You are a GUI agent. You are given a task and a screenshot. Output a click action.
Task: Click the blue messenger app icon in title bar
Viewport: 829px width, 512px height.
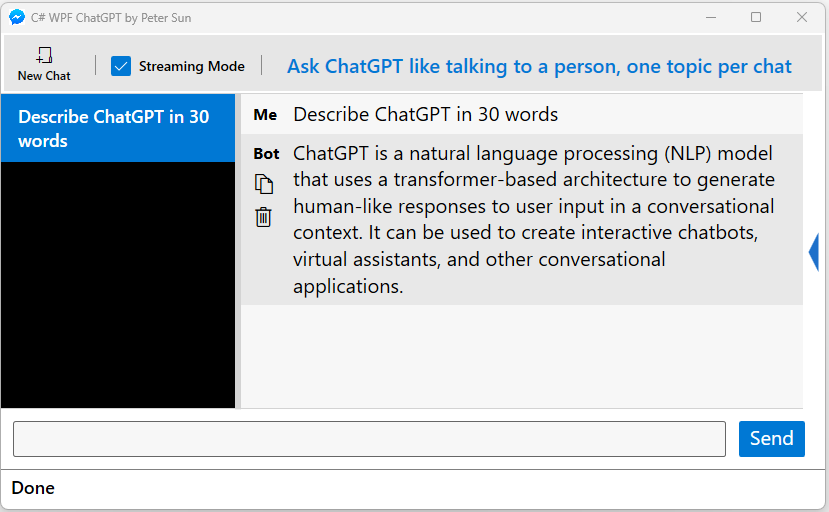(x=17, y=17)
